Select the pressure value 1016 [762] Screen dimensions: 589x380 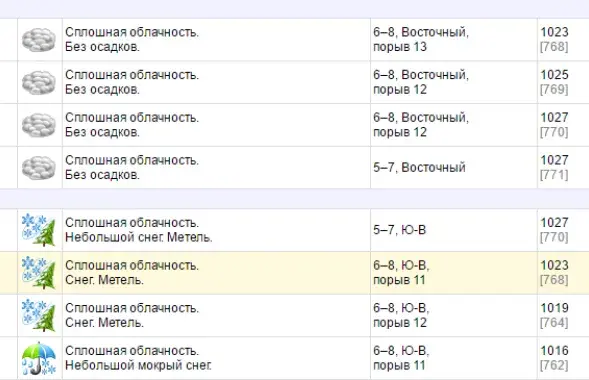(x=554, y=358)
